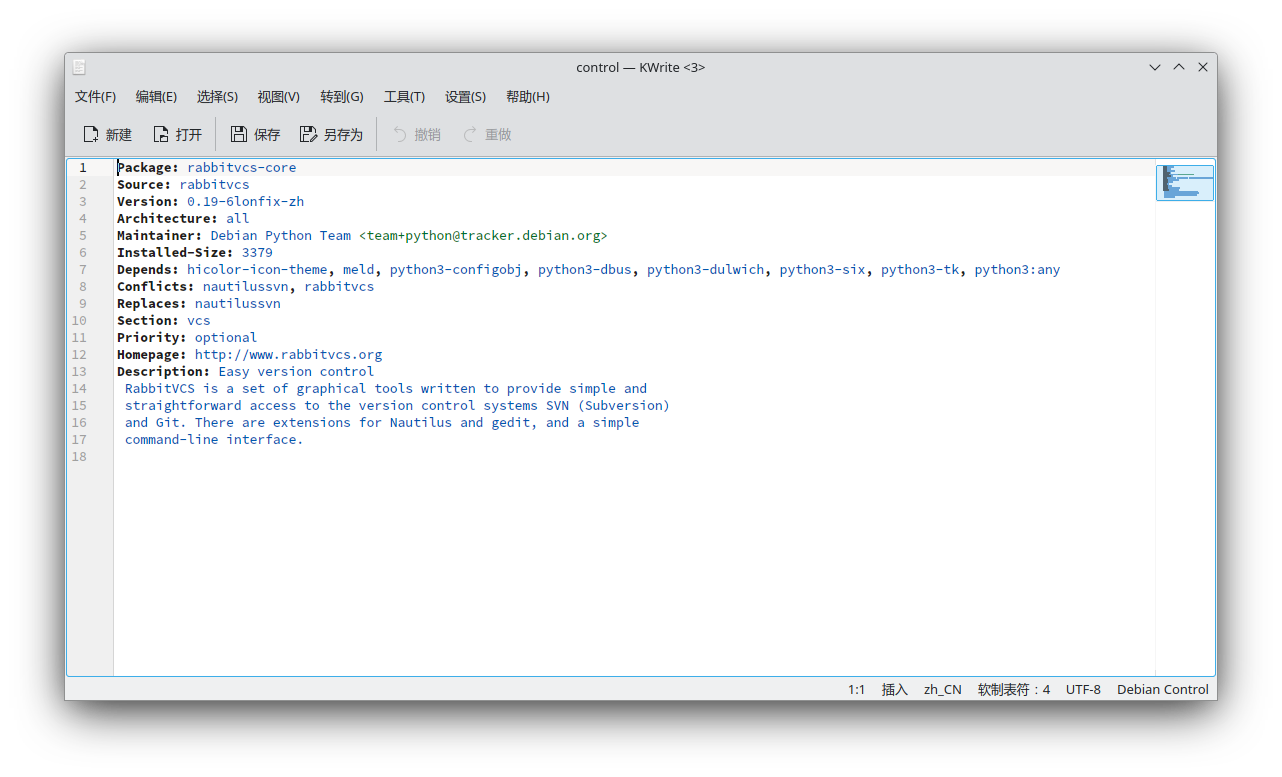Click the 'http://www.rabbitvcs.org' homepage URL

(288, 355)
